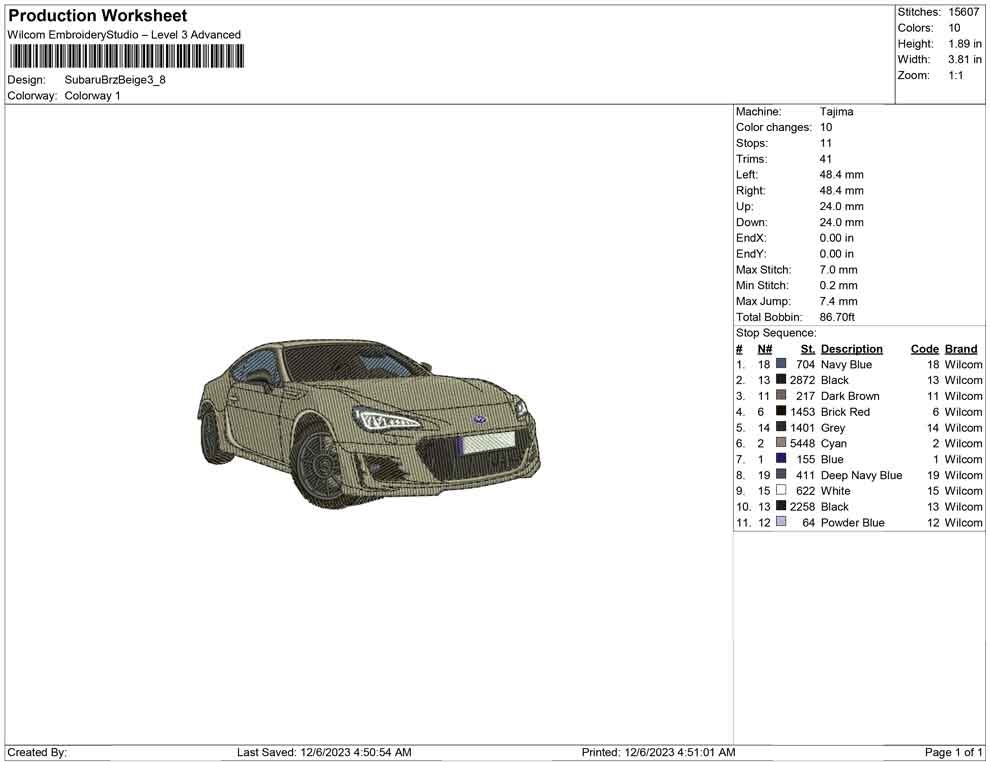Click the Dark Brown thread swatch
This screenshot has height=762, width=990.
779,396
